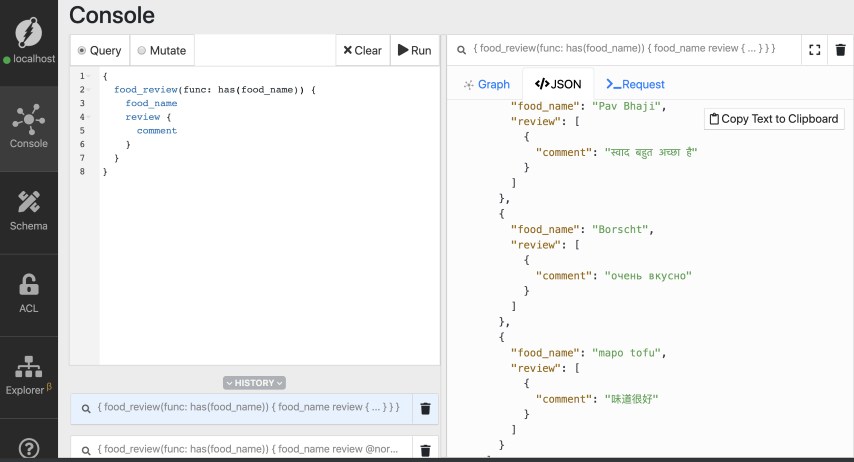Go to the ACL section

(x=29, y=292)
